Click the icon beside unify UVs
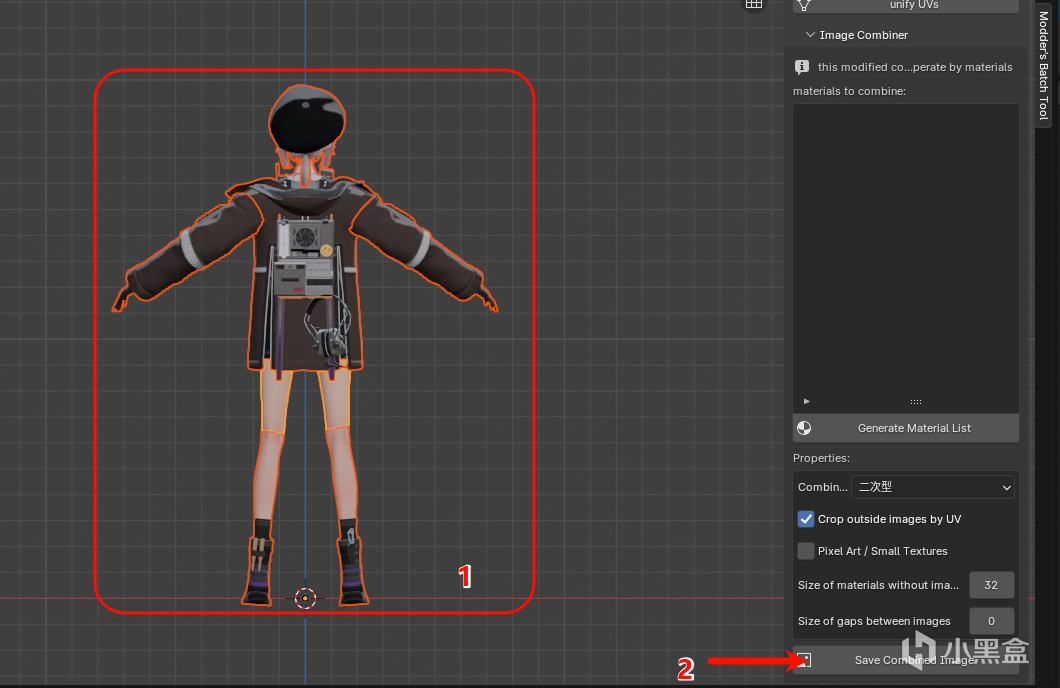 tap(803, 5)
